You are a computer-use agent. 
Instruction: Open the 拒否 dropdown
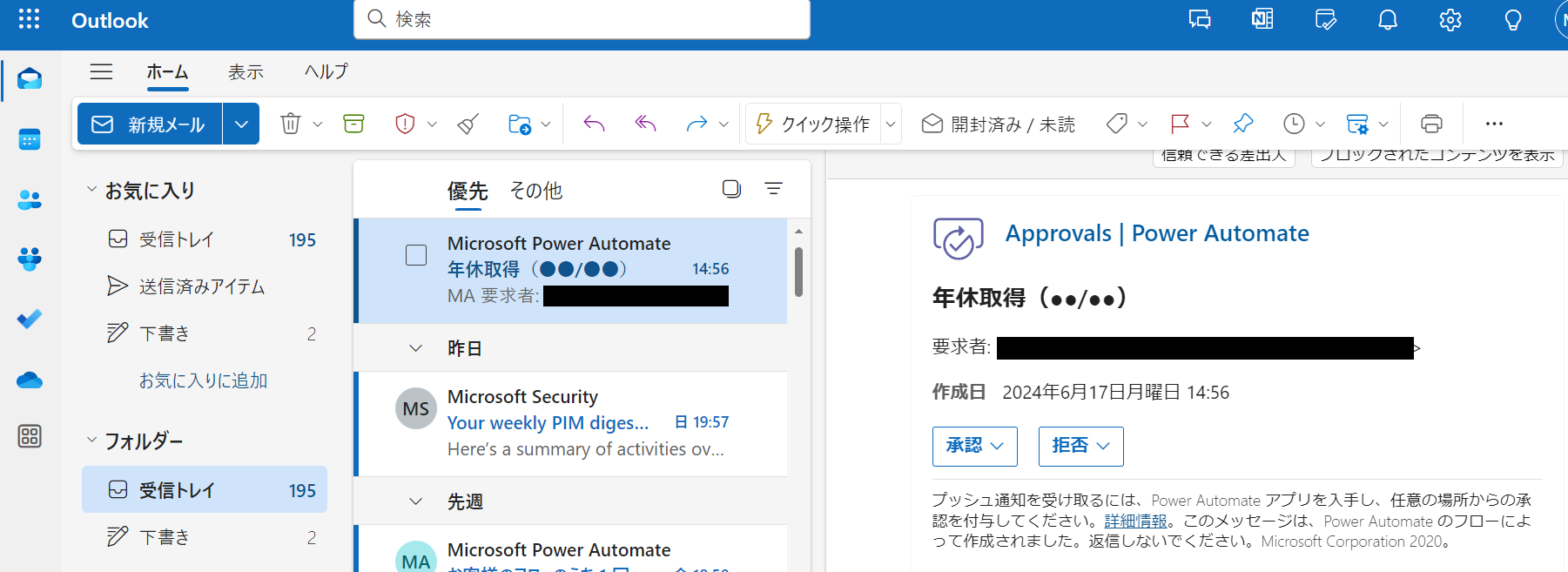1080,446
